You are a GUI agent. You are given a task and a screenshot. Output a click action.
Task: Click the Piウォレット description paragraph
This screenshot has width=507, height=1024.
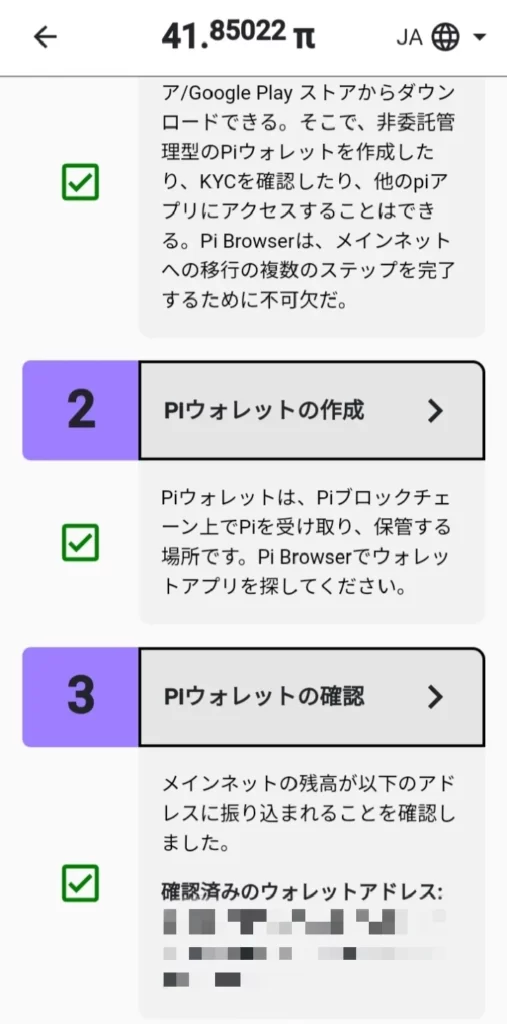[306, 542]
